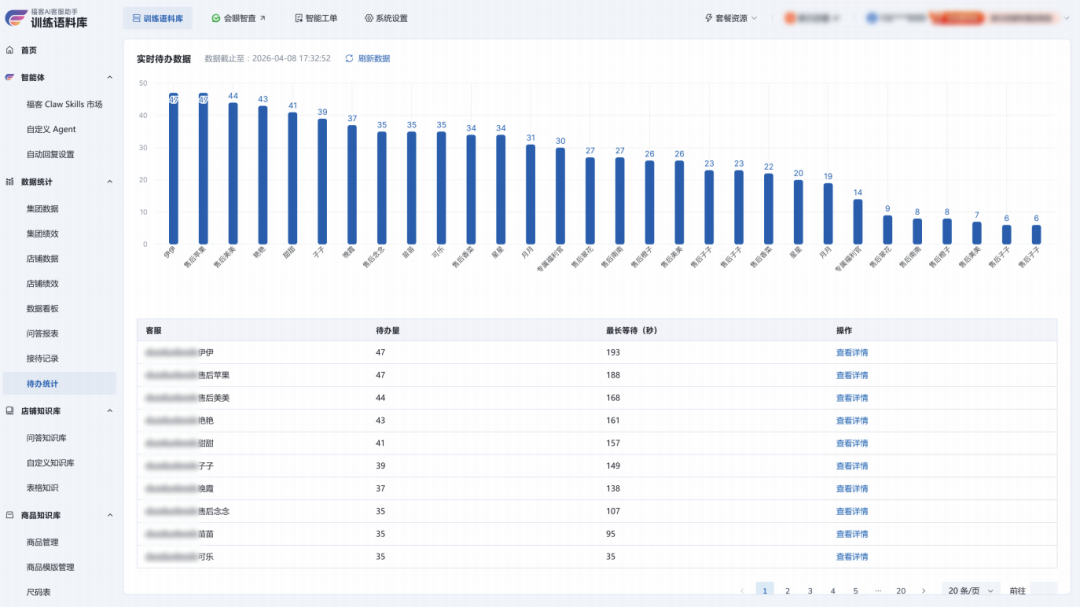This screenshot has width=1080, height=607.
Task: Go to page 2 in pagination
Action: point(787,591)
